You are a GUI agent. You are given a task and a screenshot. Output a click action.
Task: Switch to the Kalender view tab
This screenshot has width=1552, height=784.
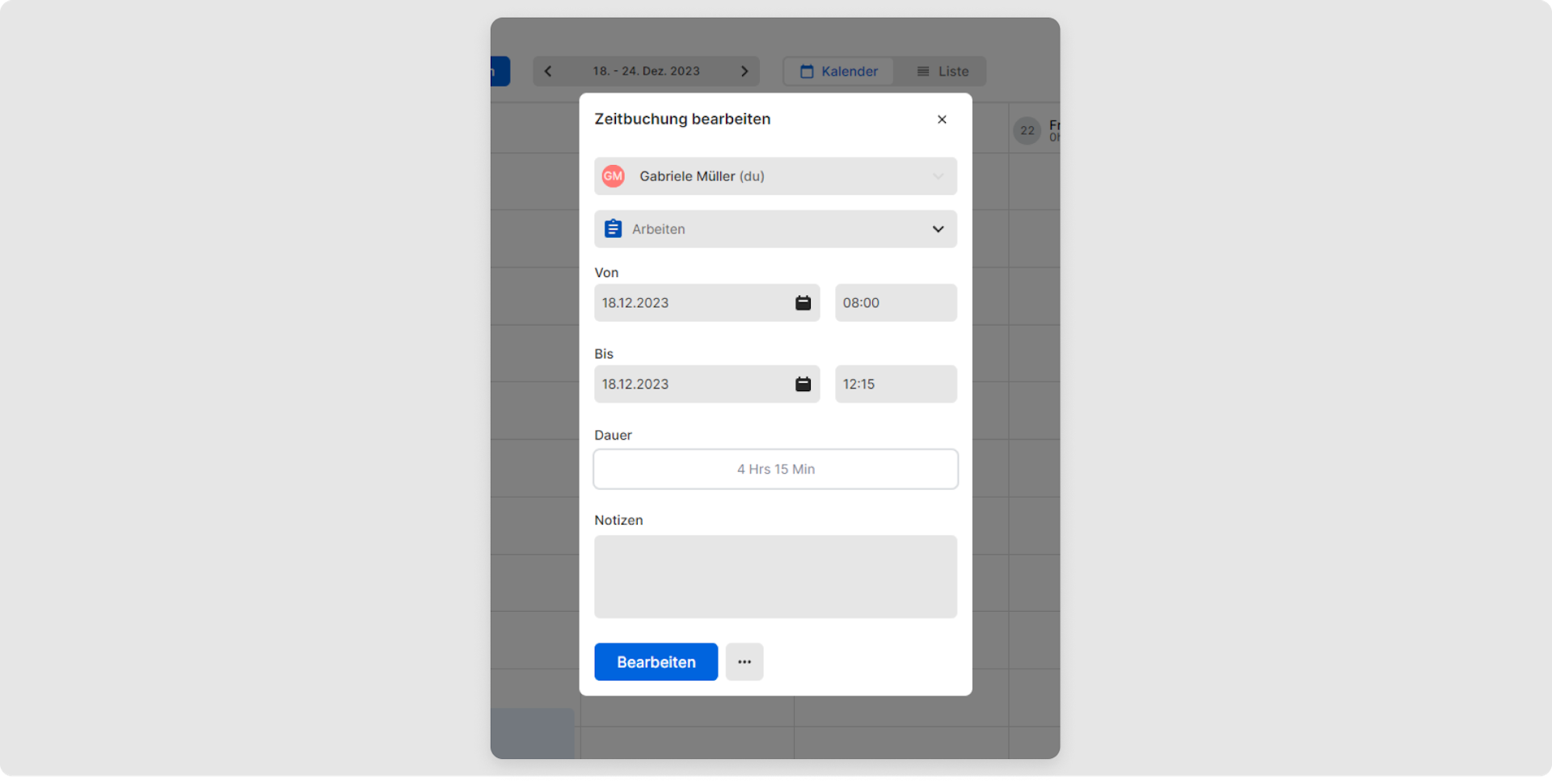point(839,71)
